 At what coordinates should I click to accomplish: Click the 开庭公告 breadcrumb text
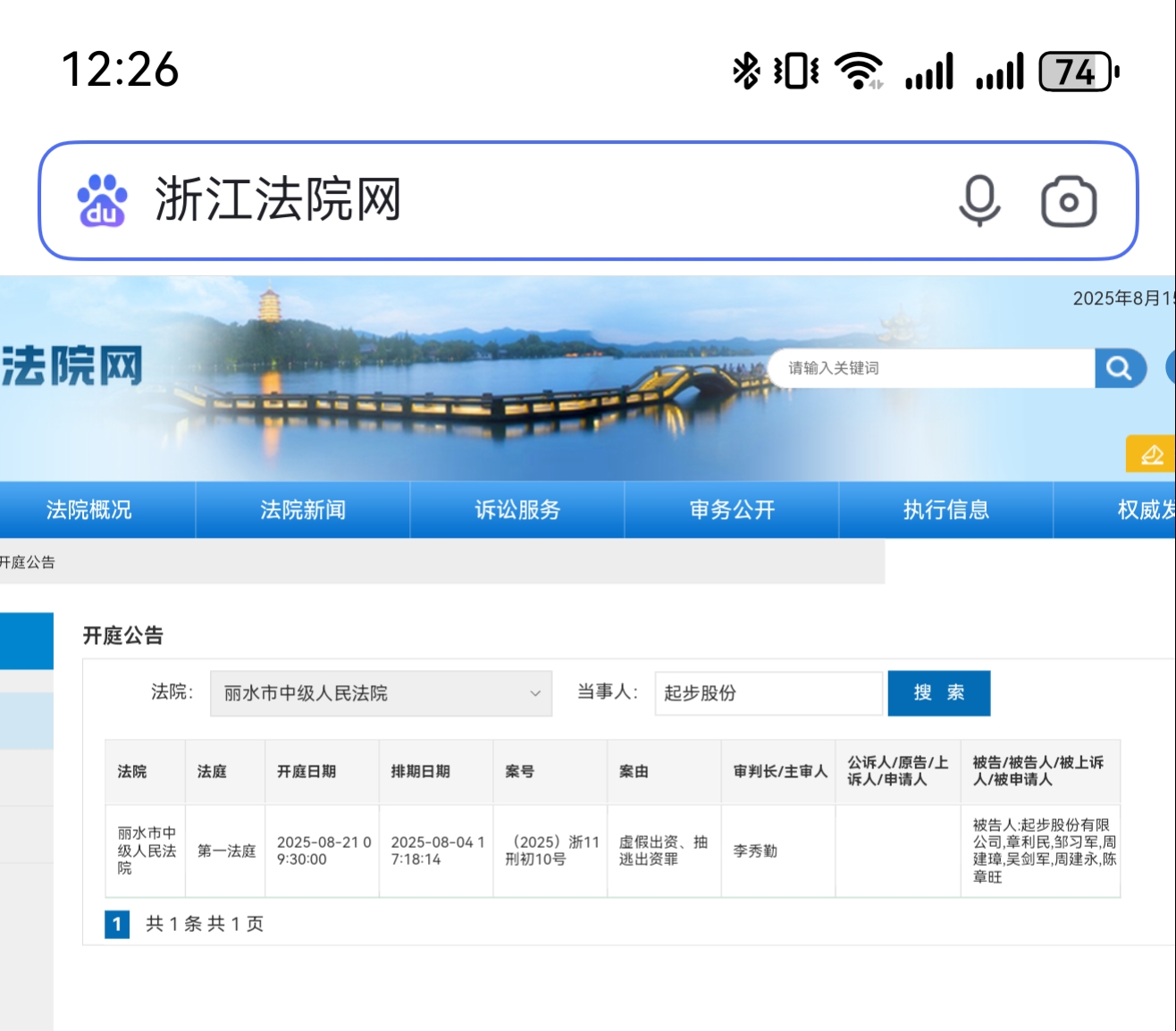point(27,562)
